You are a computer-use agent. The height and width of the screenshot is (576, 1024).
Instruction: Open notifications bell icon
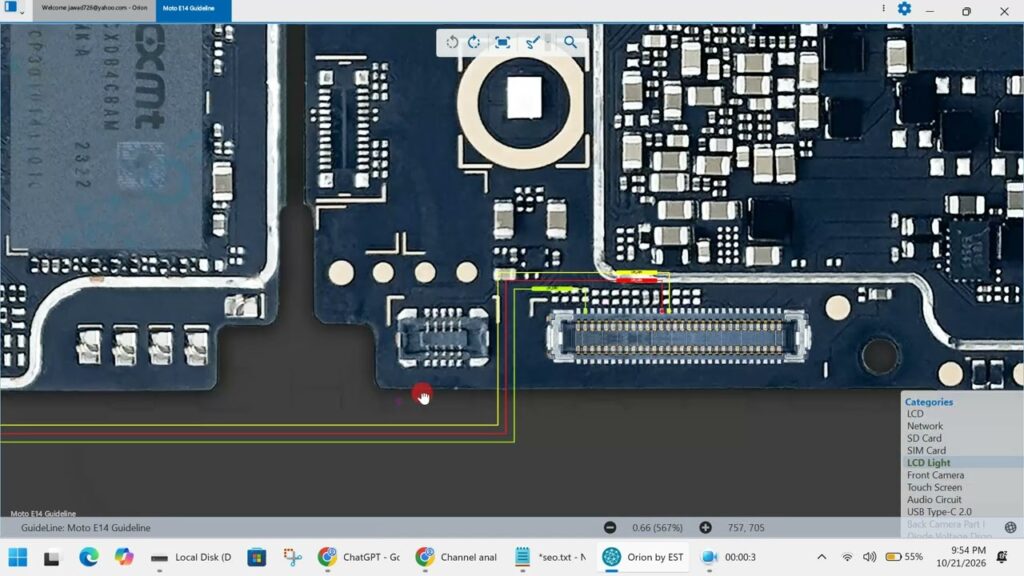click(1002, 557)
